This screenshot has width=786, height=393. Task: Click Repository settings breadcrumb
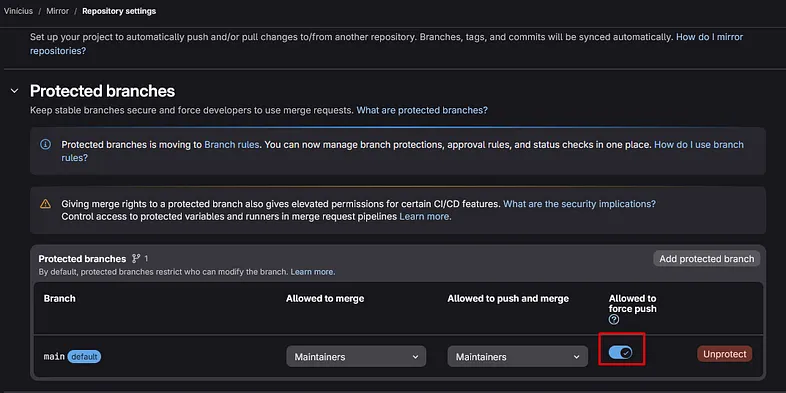(119, 11)
